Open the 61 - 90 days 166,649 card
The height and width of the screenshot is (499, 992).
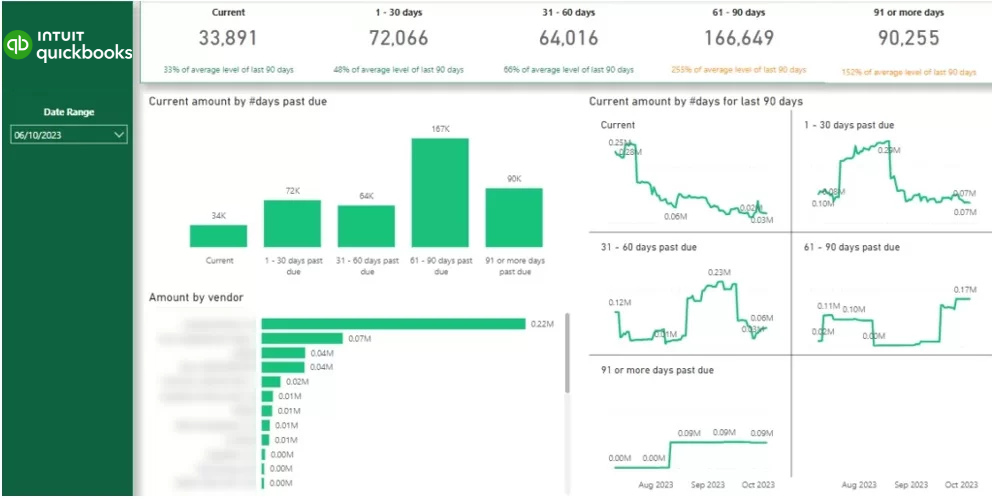coord(739,38)
